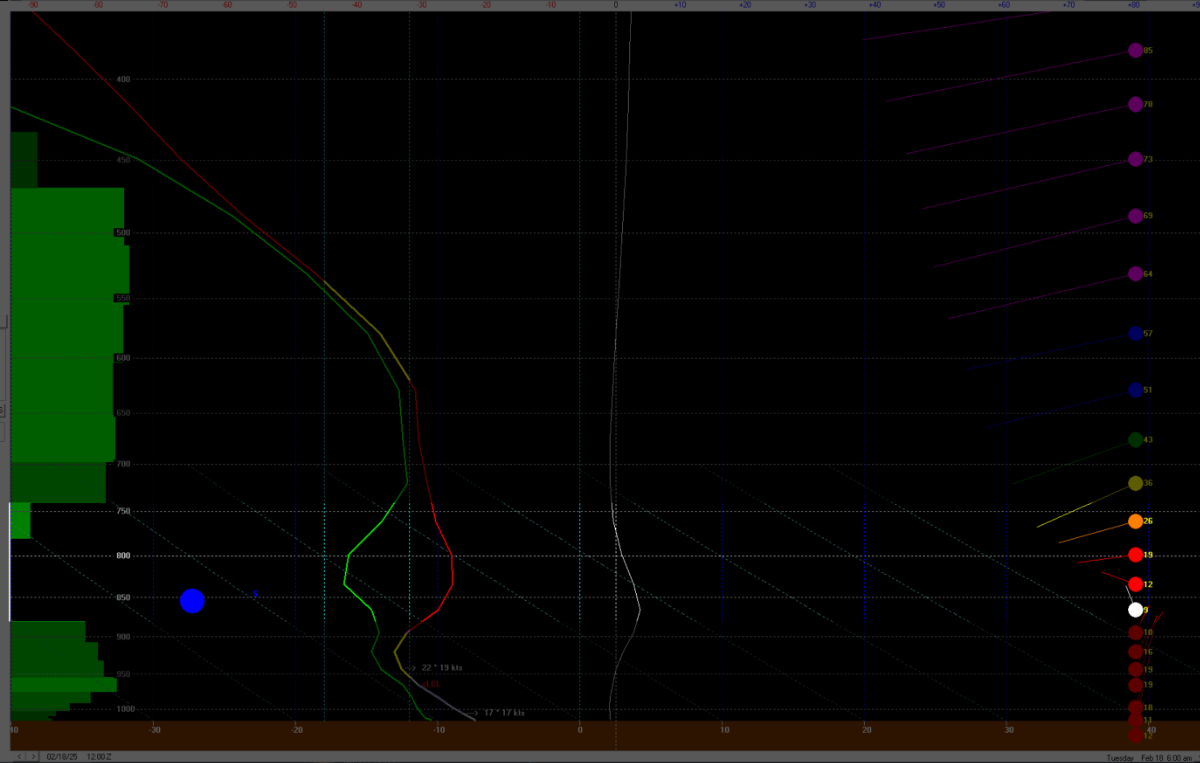The width and height of the screenshot is (1200, 763).
Task: Click the 17 ° 17 kts wind annotation
Action: (x=504, y=713)
